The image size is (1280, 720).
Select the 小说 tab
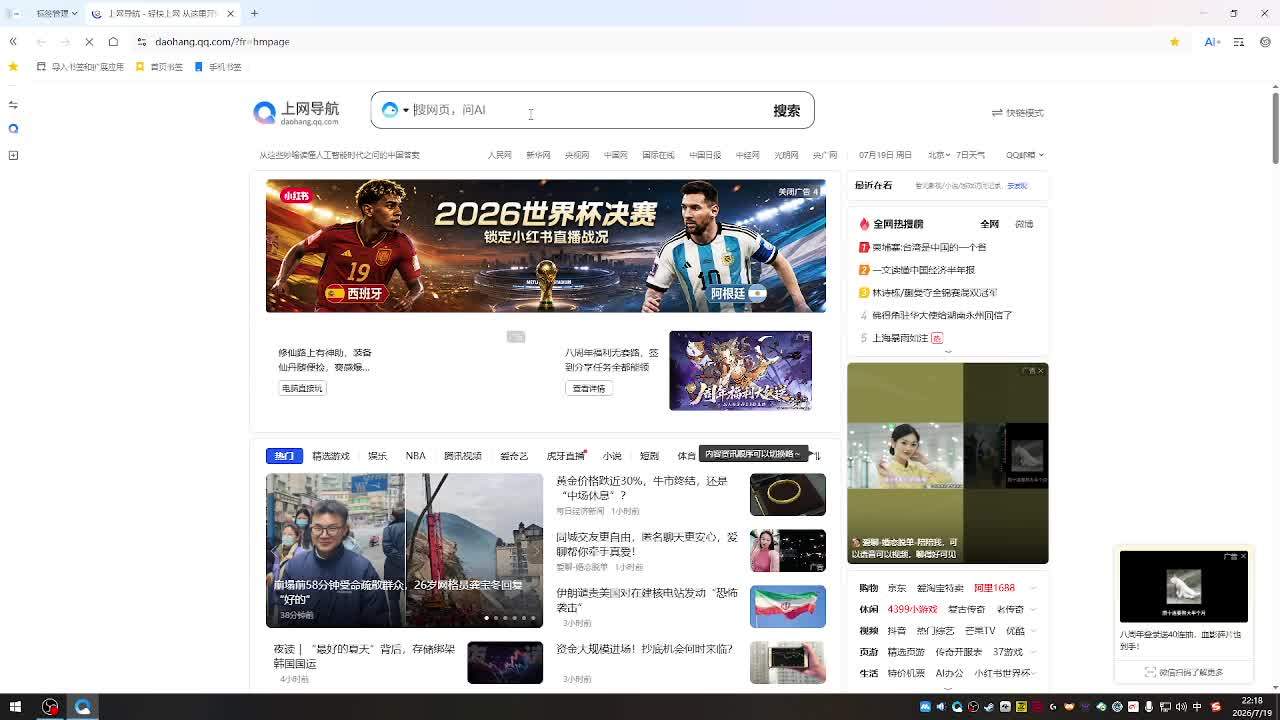(612, 456)
